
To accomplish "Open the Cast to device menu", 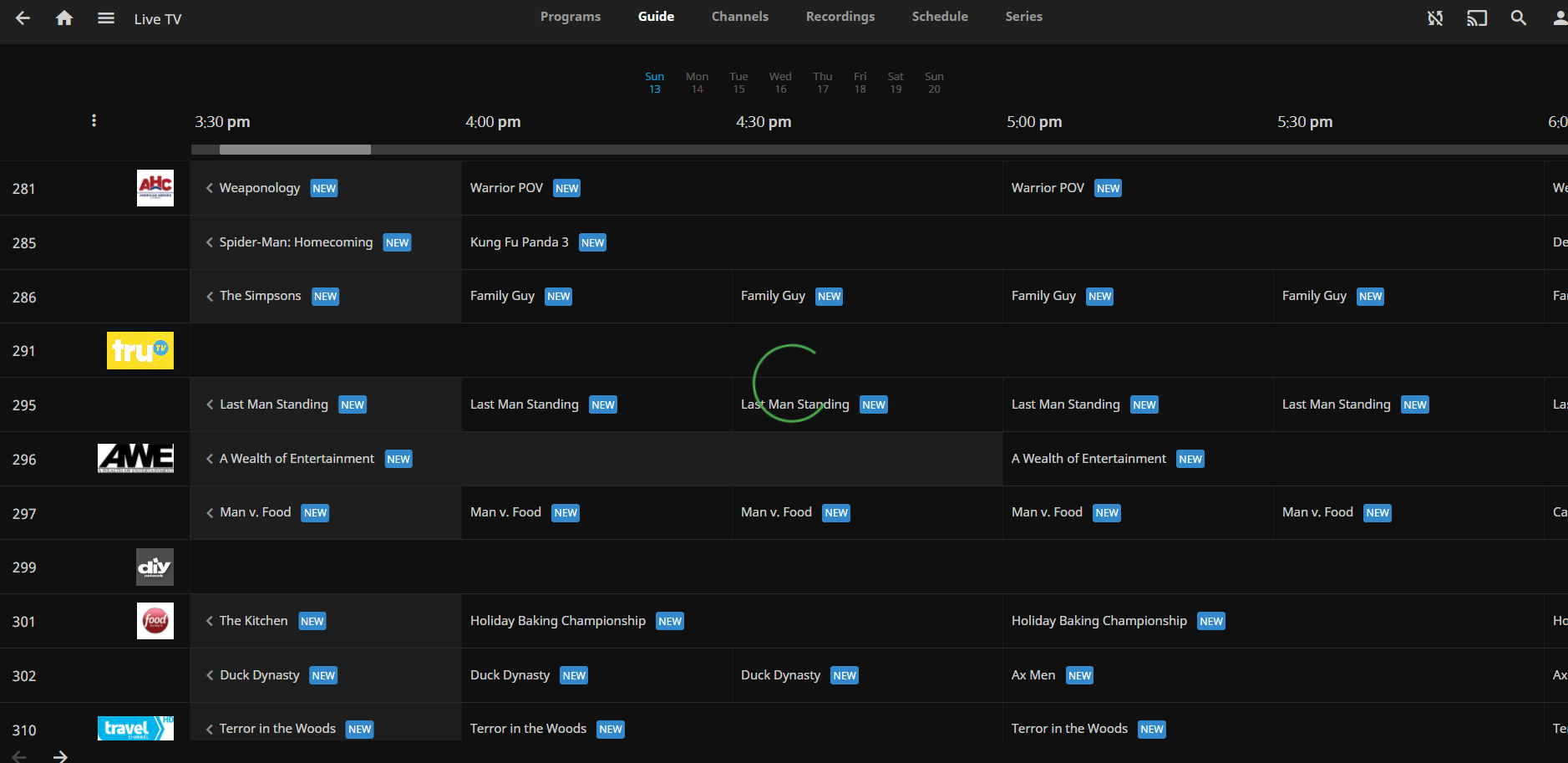I will tap(1476, 18).
